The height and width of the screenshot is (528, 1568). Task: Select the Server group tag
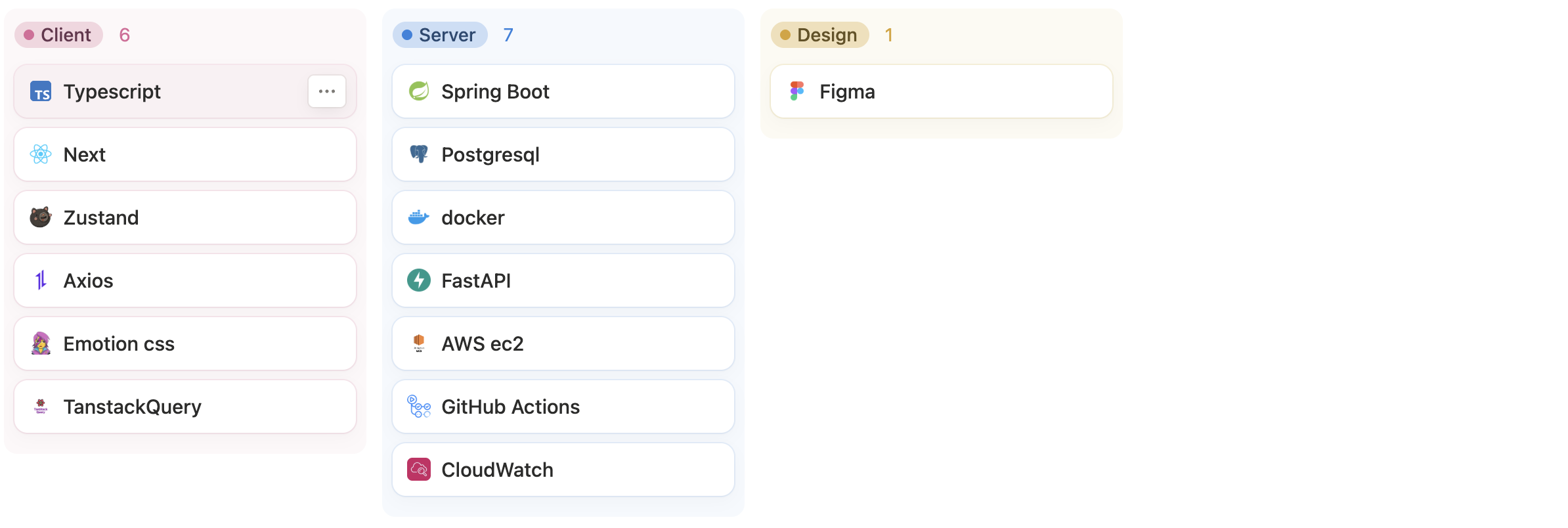pyautogui.click(x=440, y=35)
